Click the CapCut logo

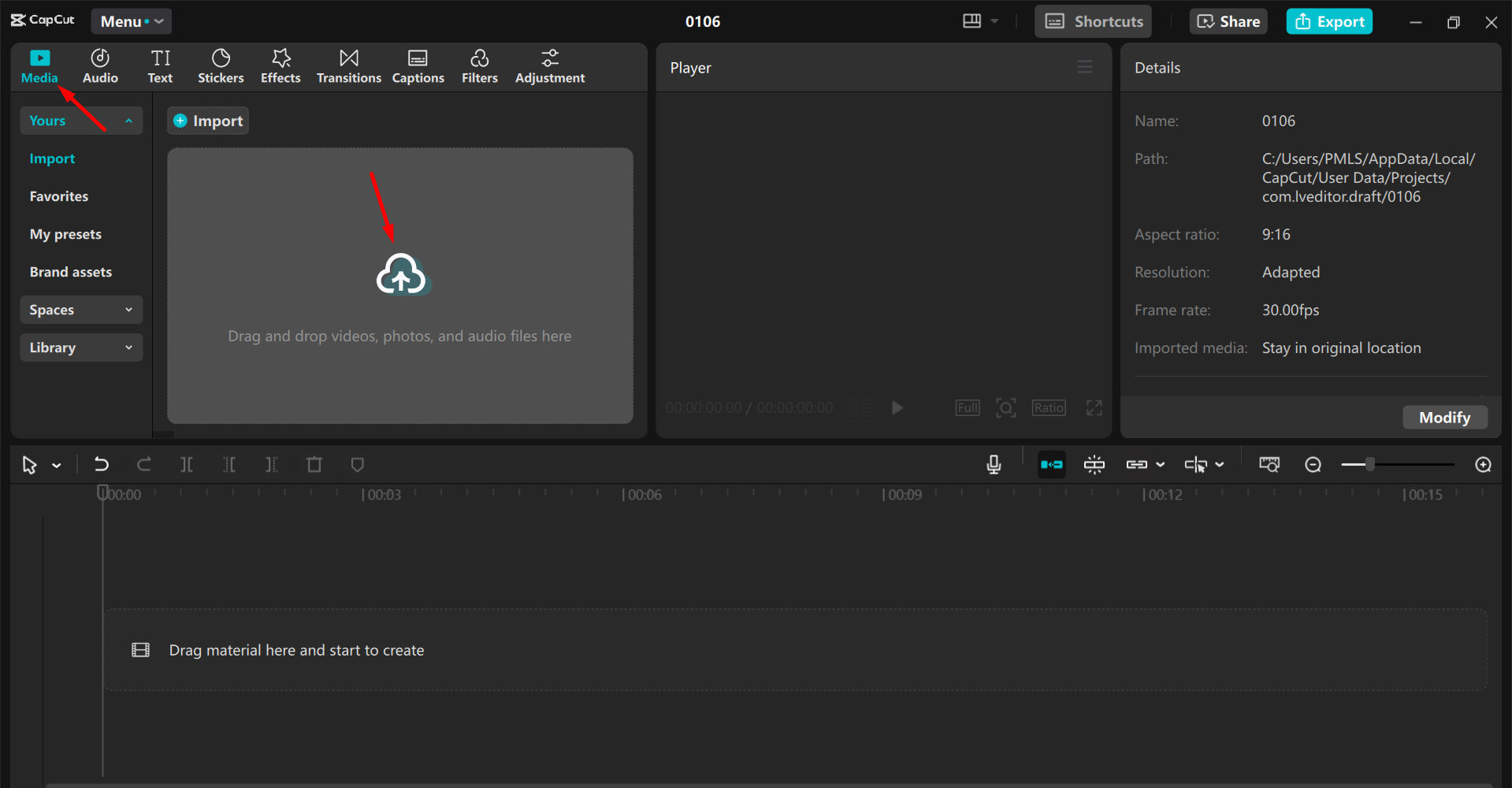pyautogui.click(x=43, y=20)
